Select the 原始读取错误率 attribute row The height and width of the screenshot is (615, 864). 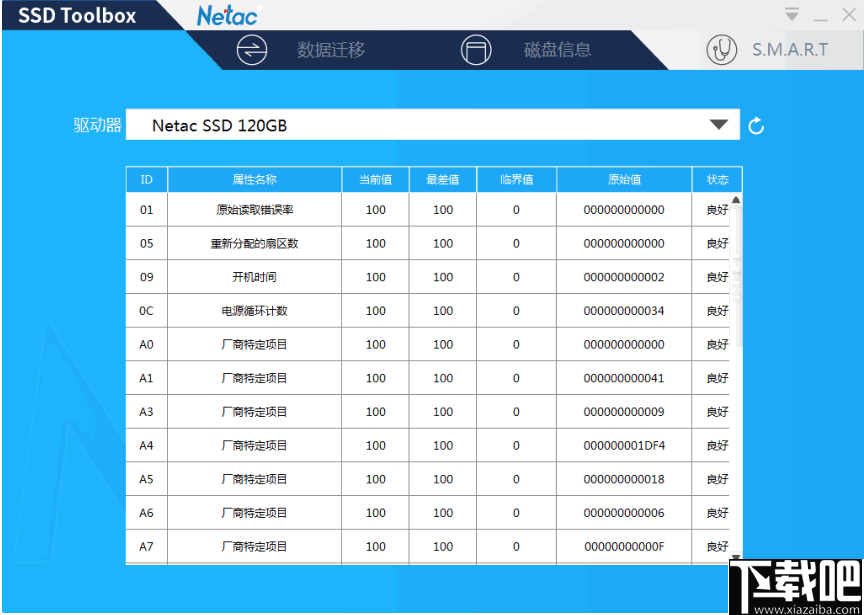254,210
